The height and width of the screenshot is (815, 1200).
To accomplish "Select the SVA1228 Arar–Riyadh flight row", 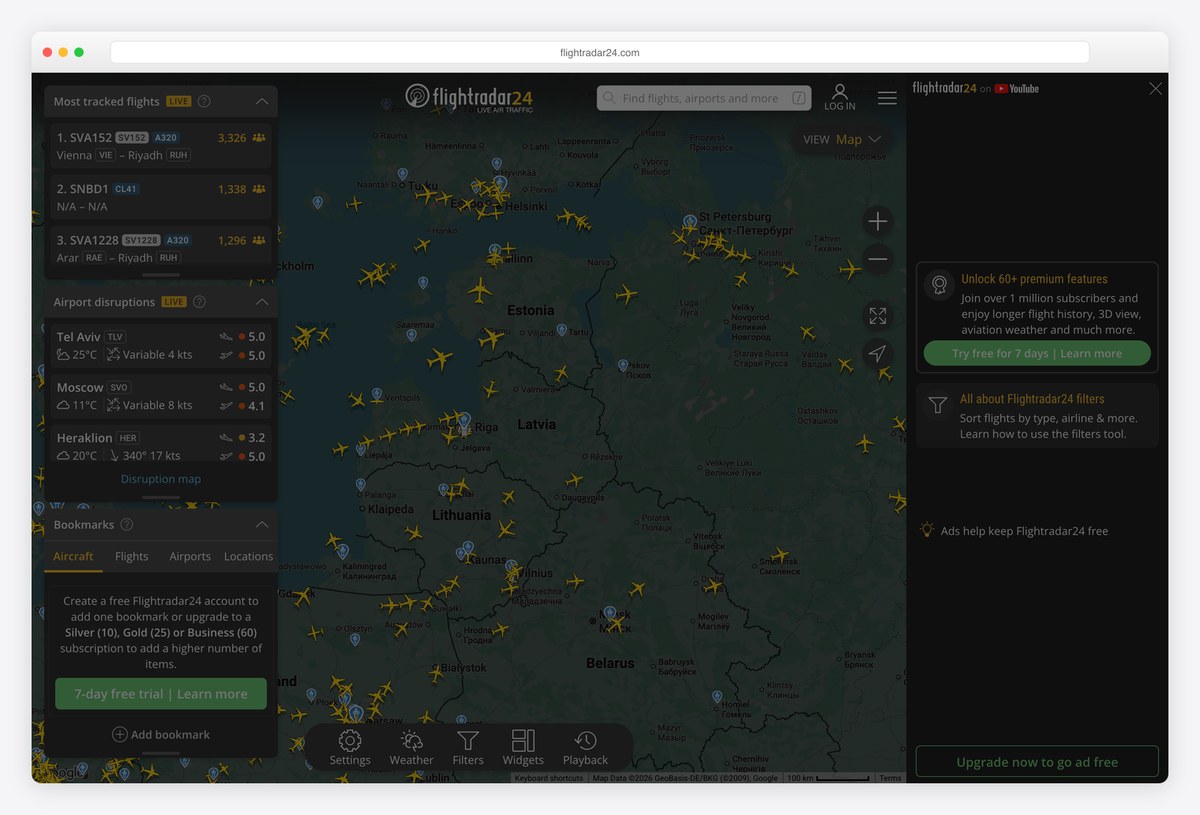I will (x=161, y=246).
